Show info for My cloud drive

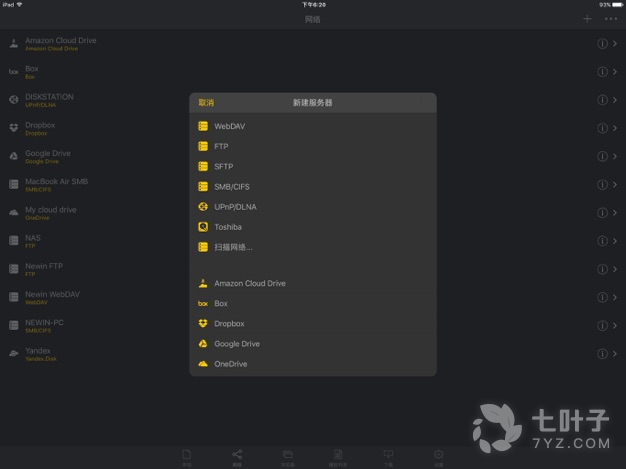(x=602, y=213)
